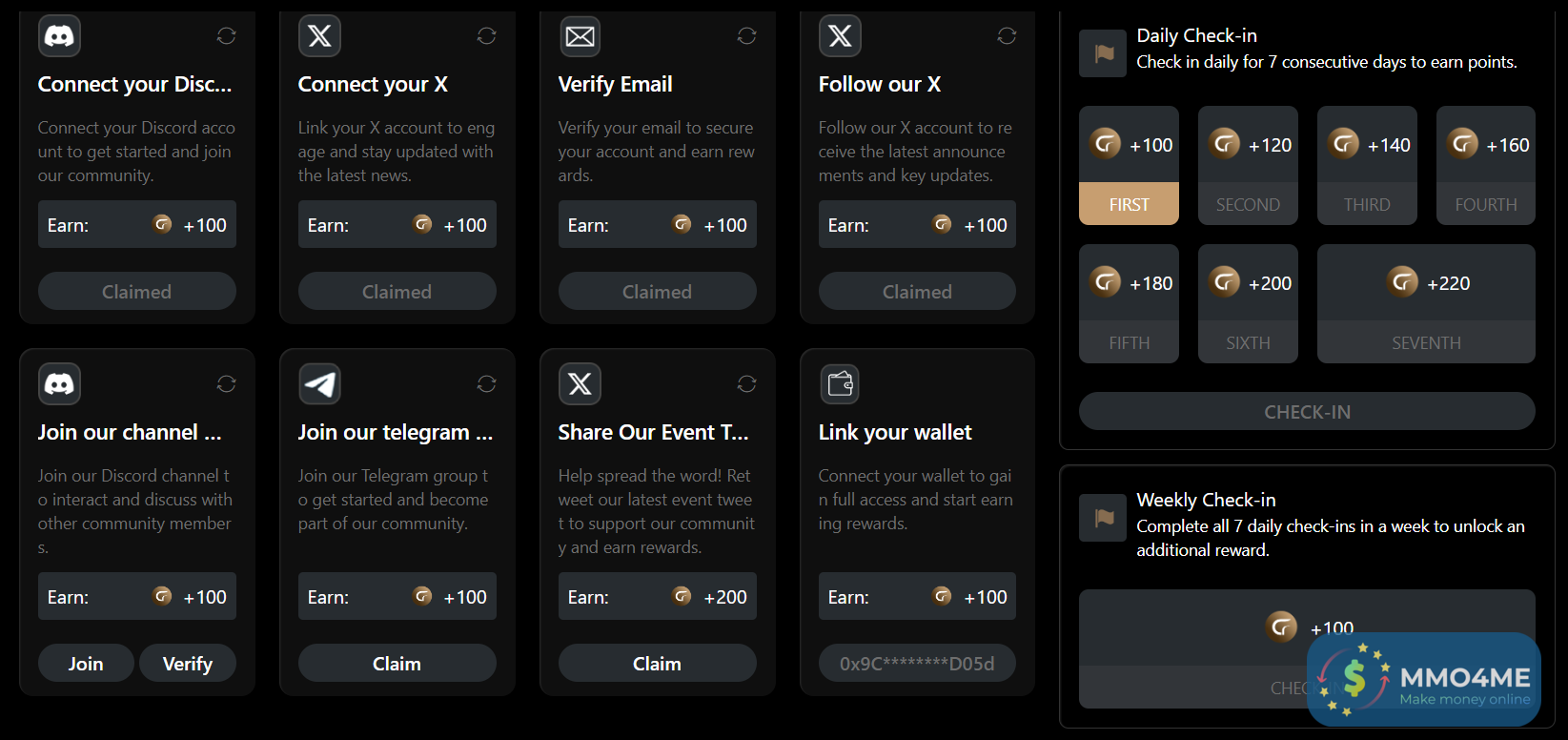
Task: Click the wallet icon on Link your wallet card
Action: pyautogui.click(x=840, y=384)
